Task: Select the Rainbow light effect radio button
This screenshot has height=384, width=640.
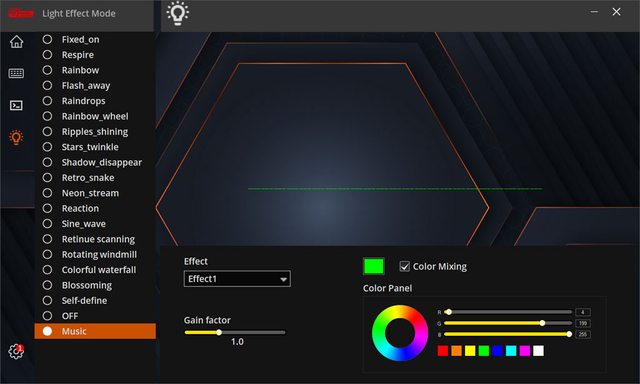Action: [47, 70]
